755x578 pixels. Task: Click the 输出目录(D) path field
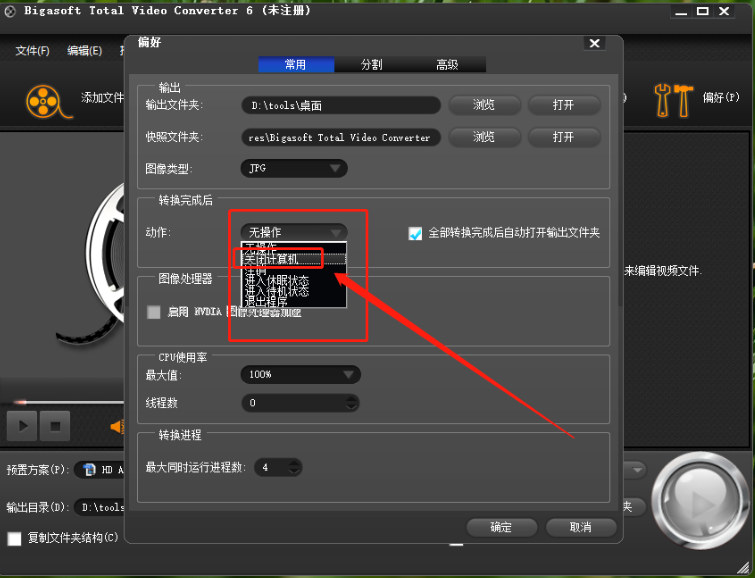(100, 507)
